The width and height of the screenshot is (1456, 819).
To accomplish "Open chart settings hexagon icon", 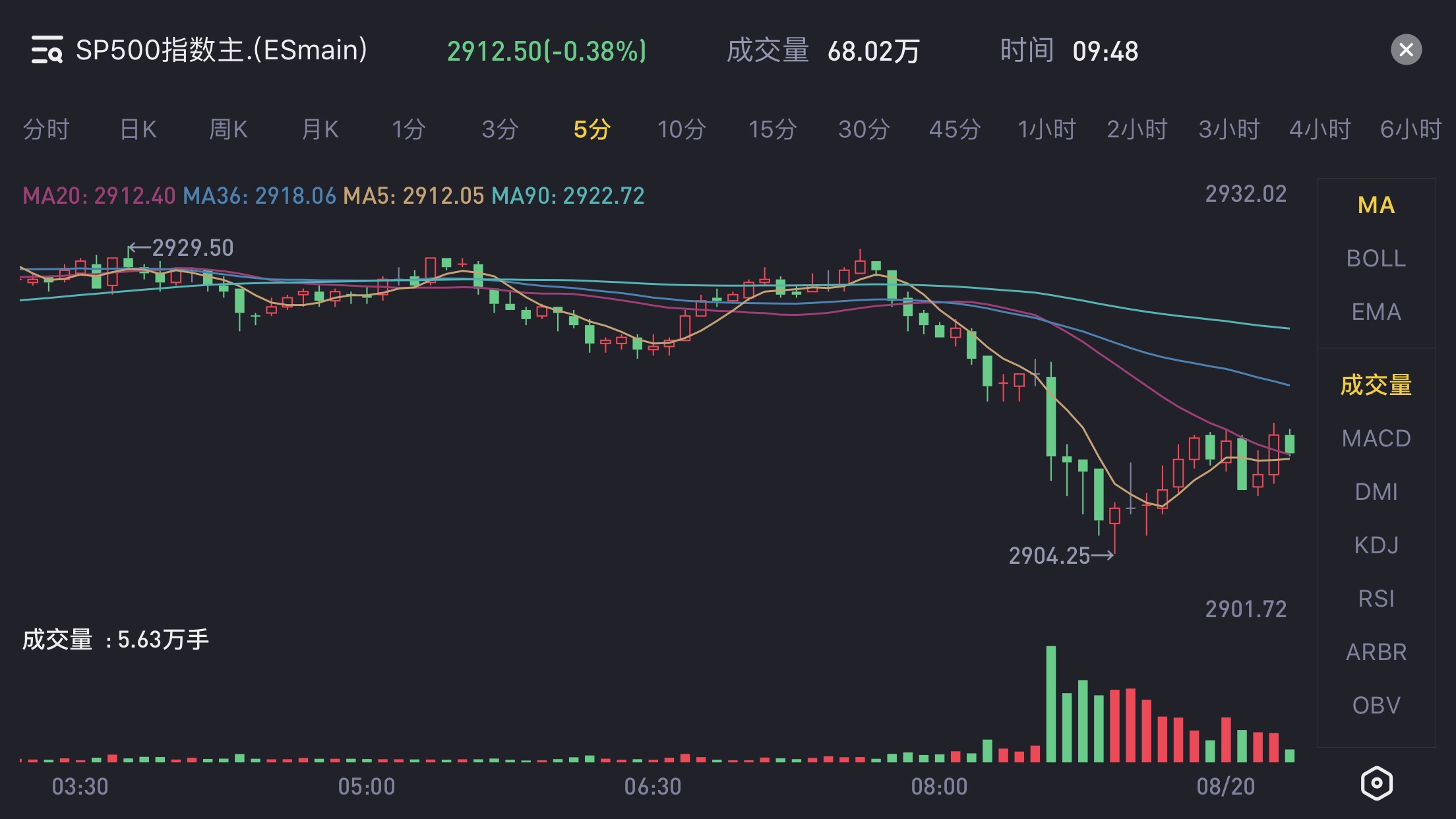I will click(x=1377, y=783).
